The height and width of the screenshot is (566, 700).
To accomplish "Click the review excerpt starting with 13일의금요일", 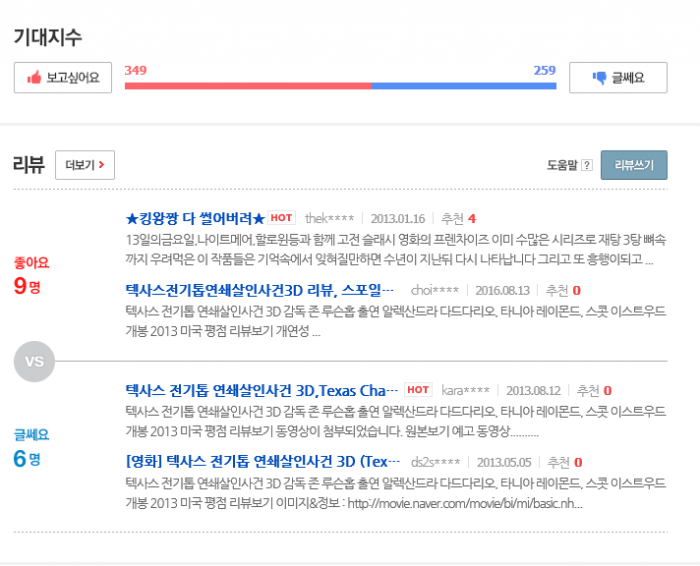I will pyautogui.click(x=395, y=241).
